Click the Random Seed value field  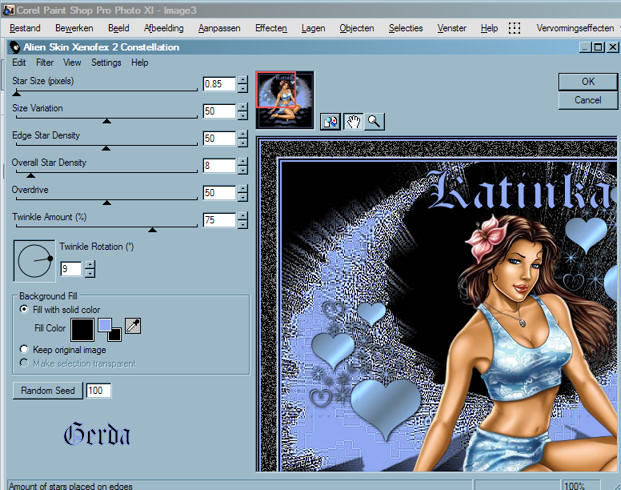point(98,391)
